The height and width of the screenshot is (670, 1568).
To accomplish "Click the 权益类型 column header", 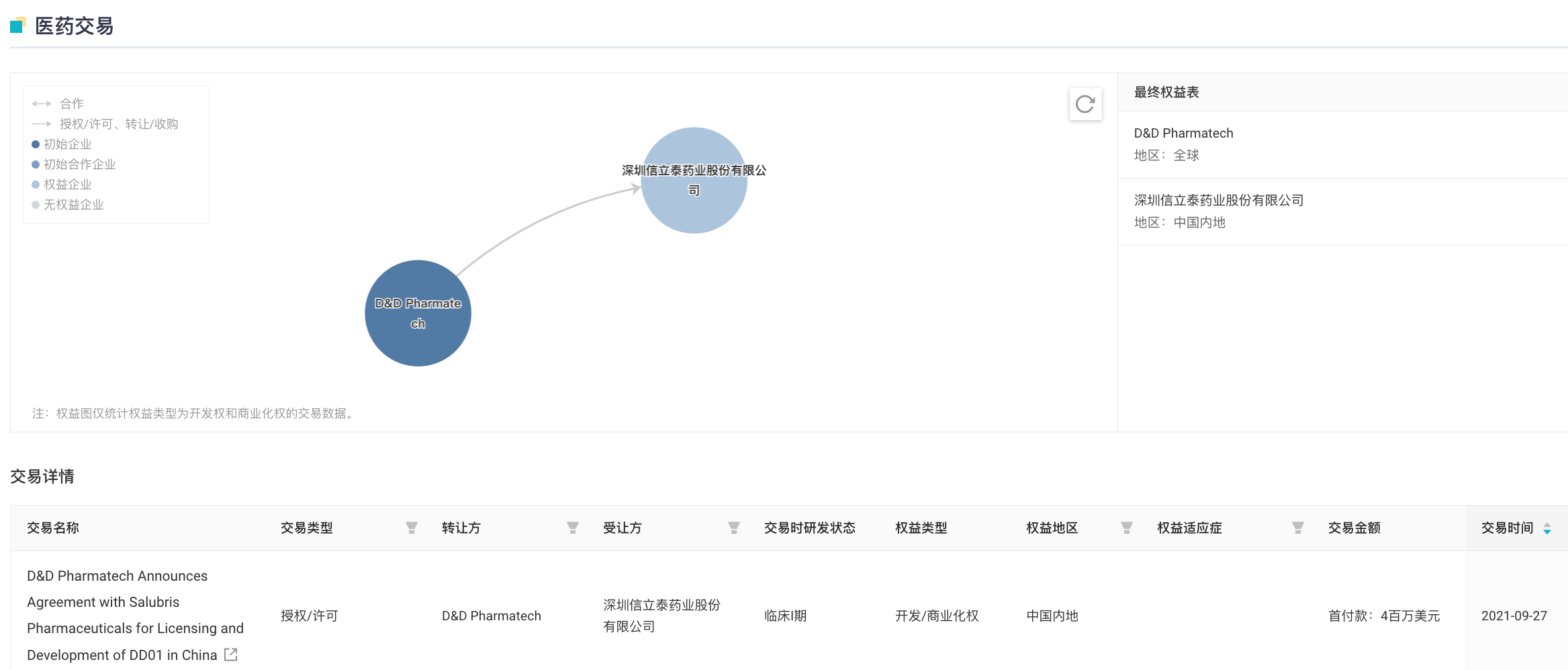I will (x=921, y=528).
